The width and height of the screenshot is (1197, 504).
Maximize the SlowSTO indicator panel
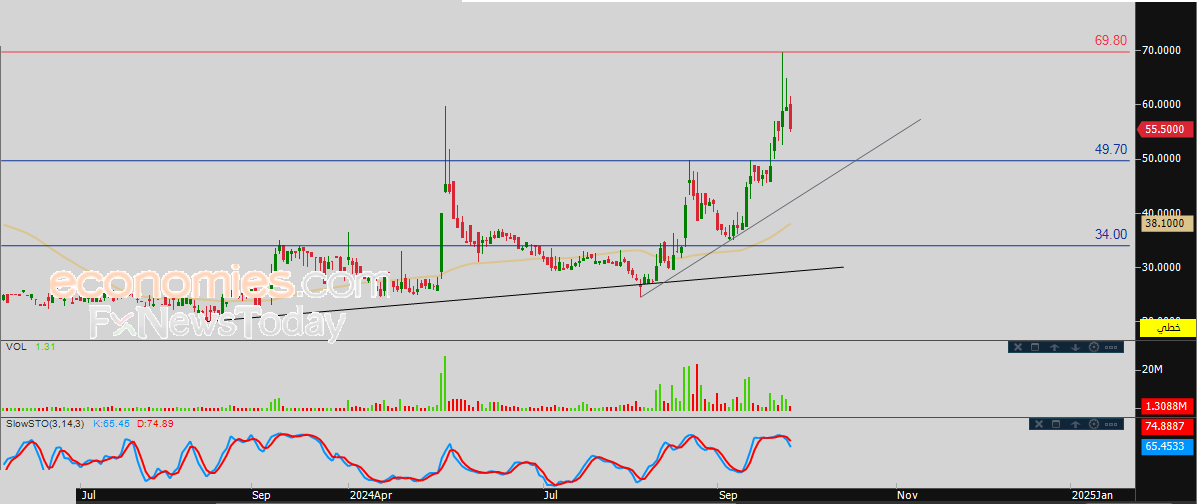click(x=1056, y=424)
